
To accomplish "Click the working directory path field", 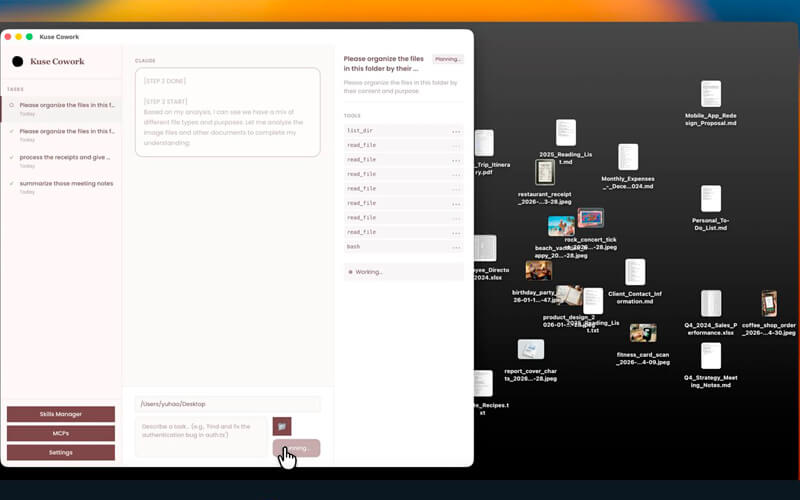I will point(227,404).
